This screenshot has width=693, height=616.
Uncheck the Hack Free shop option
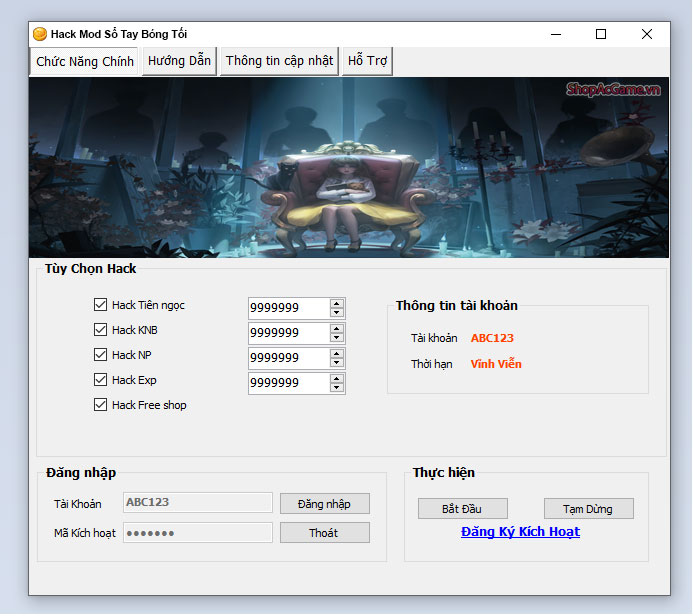coord(100,405)
